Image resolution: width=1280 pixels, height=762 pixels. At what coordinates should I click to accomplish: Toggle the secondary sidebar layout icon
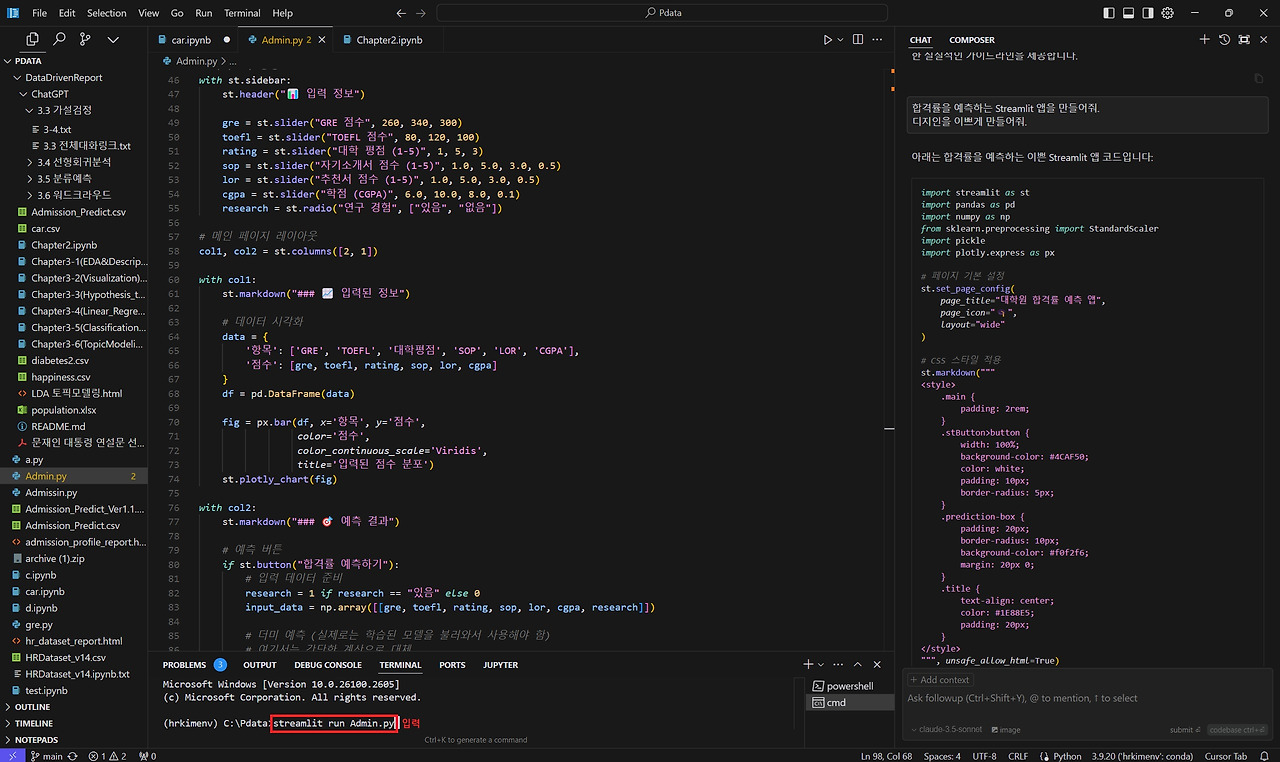(1148, 13)
